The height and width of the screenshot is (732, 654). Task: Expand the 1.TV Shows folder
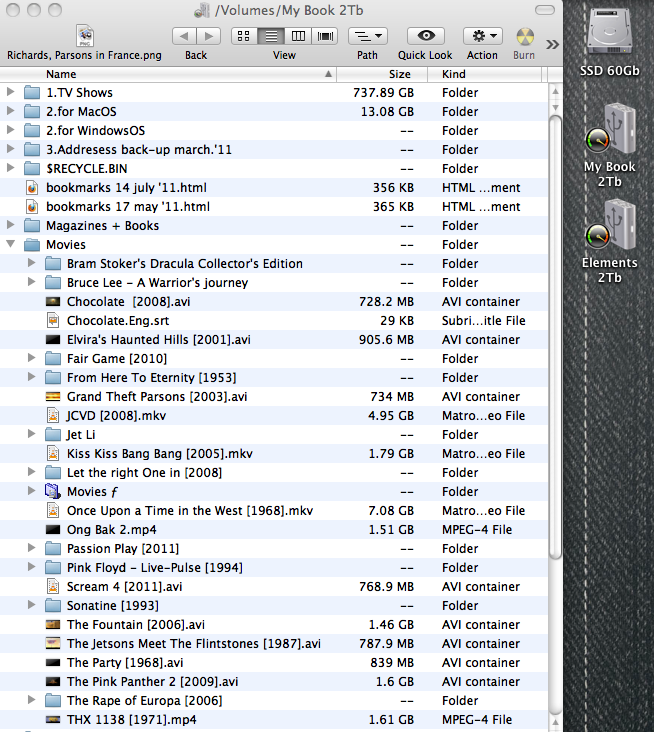click(10, 92)
